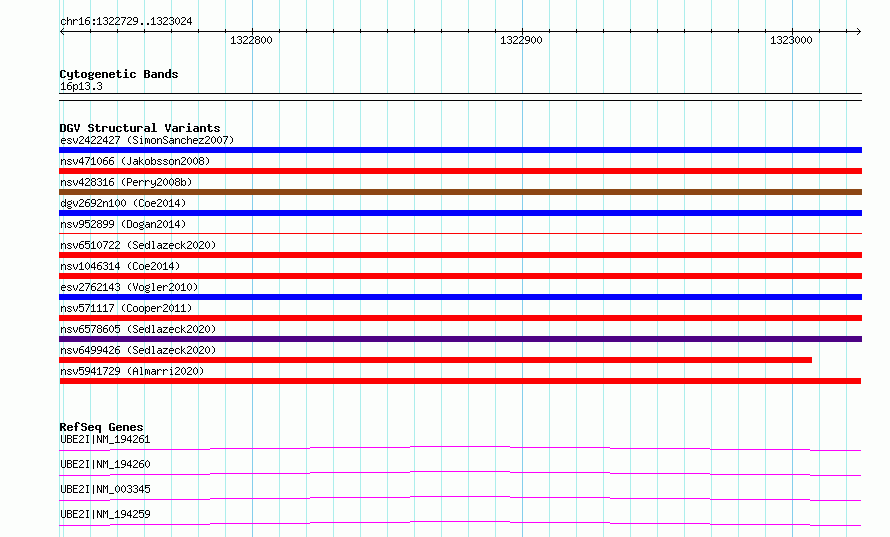Click the ruler's left arrowhead

click(x=62, y=31)
